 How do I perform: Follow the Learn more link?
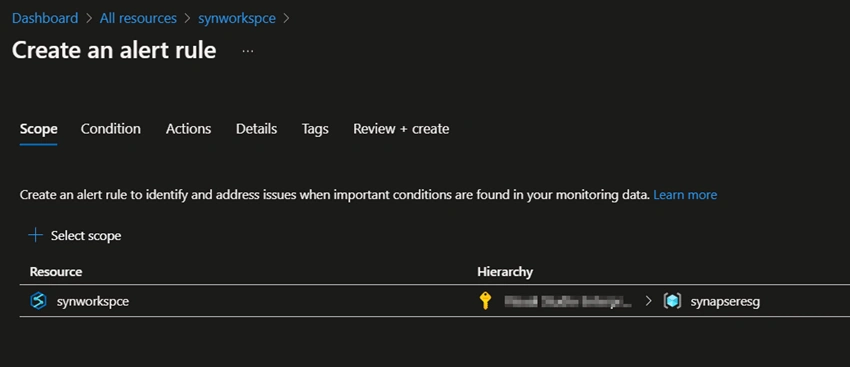685,195
